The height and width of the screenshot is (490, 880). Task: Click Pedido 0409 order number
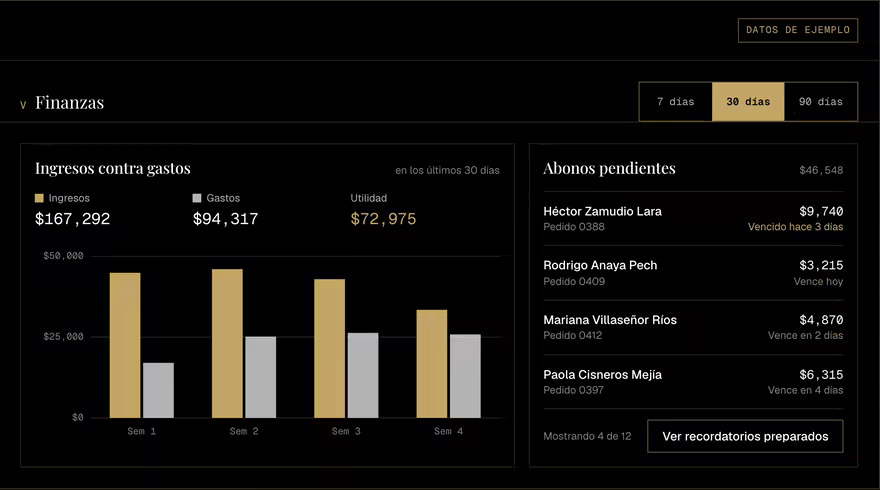574,281
